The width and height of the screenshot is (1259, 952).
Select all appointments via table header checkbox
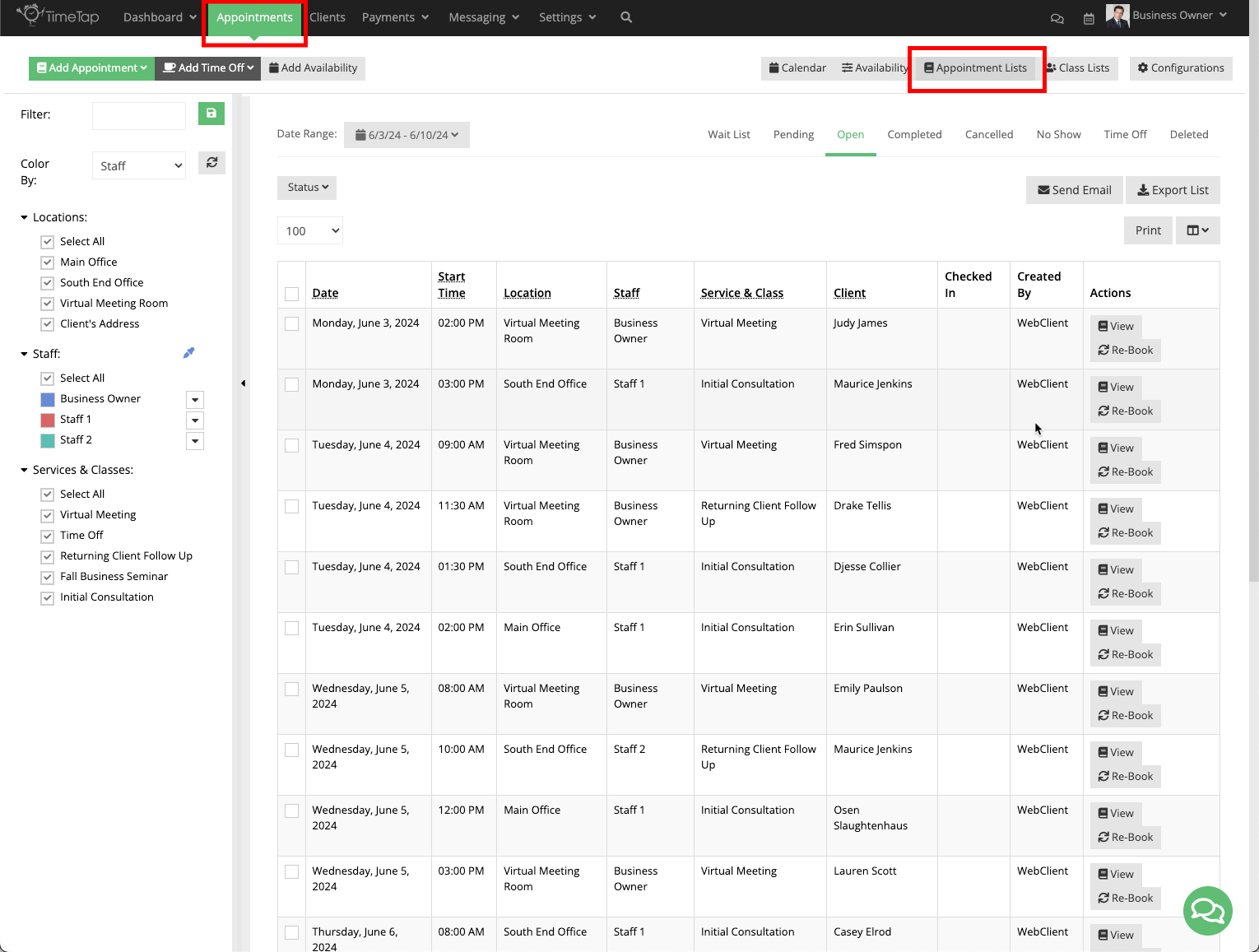pyautogui.click(x=291, y=292)
